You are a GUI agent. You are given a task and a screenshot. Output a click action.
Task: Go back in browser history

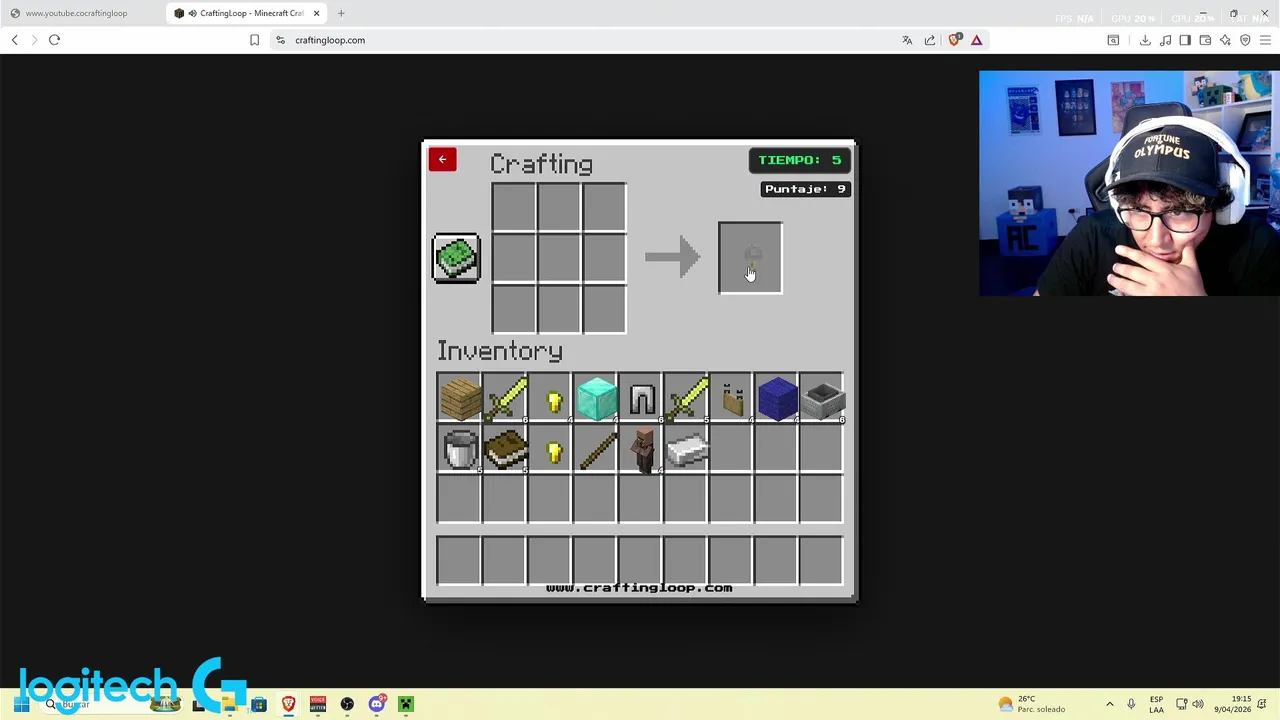[x=15, y=40]
